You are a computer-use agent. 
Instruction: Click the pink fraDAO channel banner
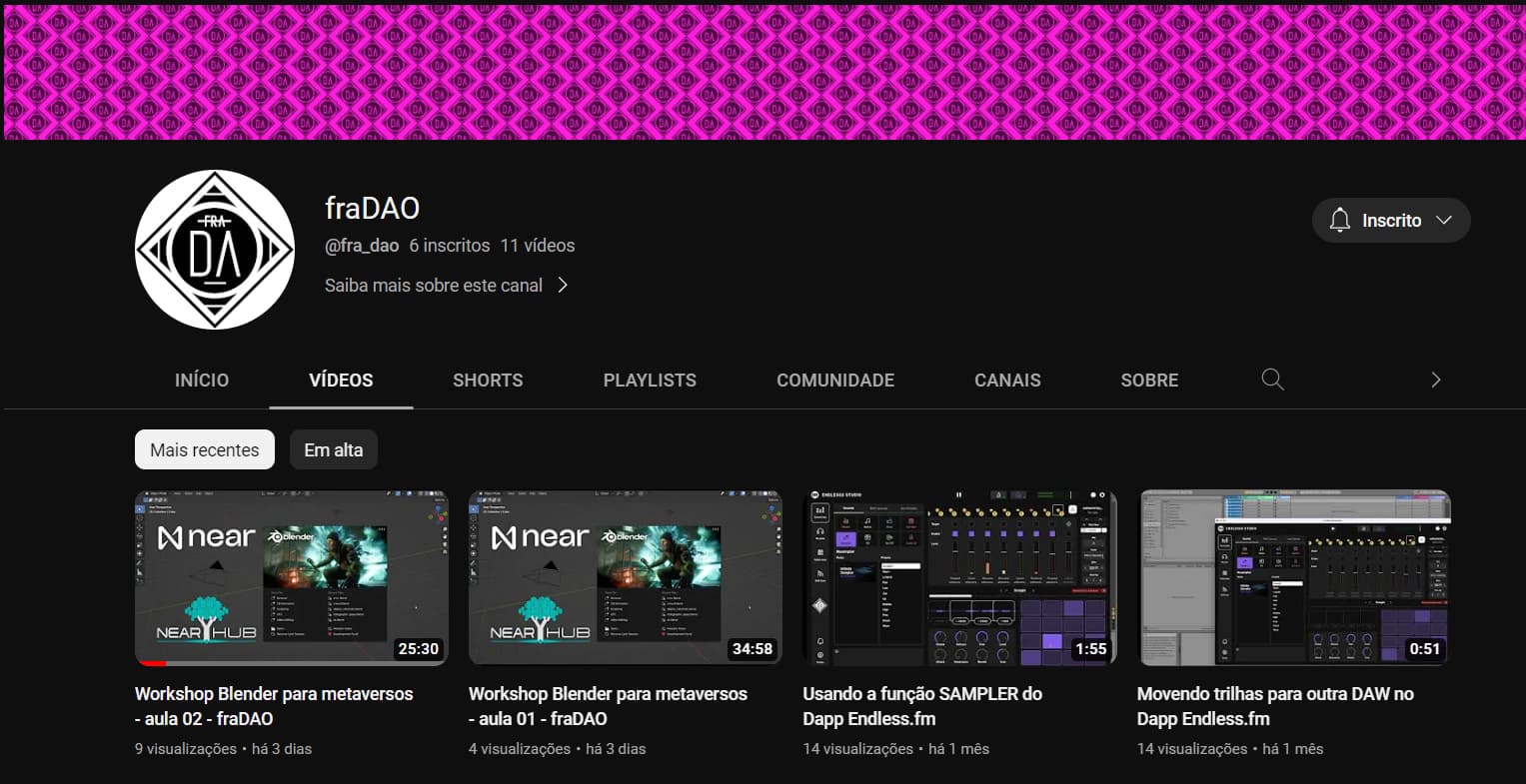click(x=763, y=71)
